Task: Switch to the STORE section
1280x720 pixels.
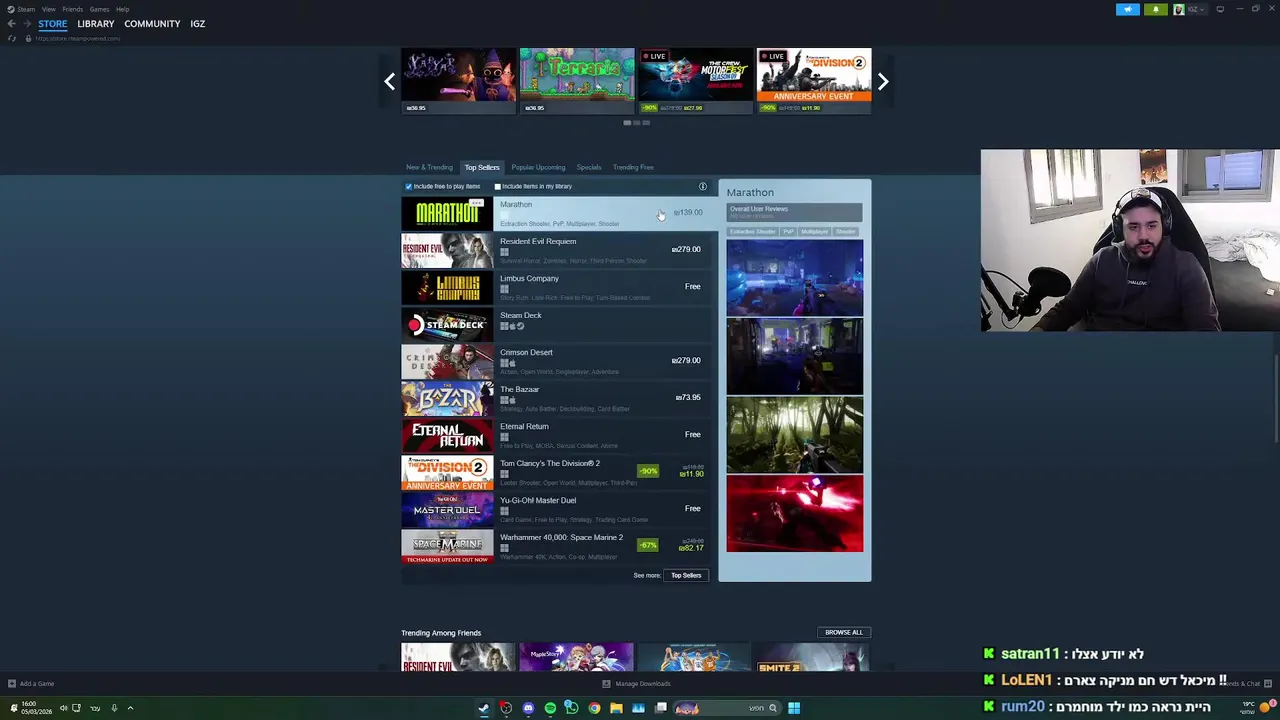Action: click(53, 24)
